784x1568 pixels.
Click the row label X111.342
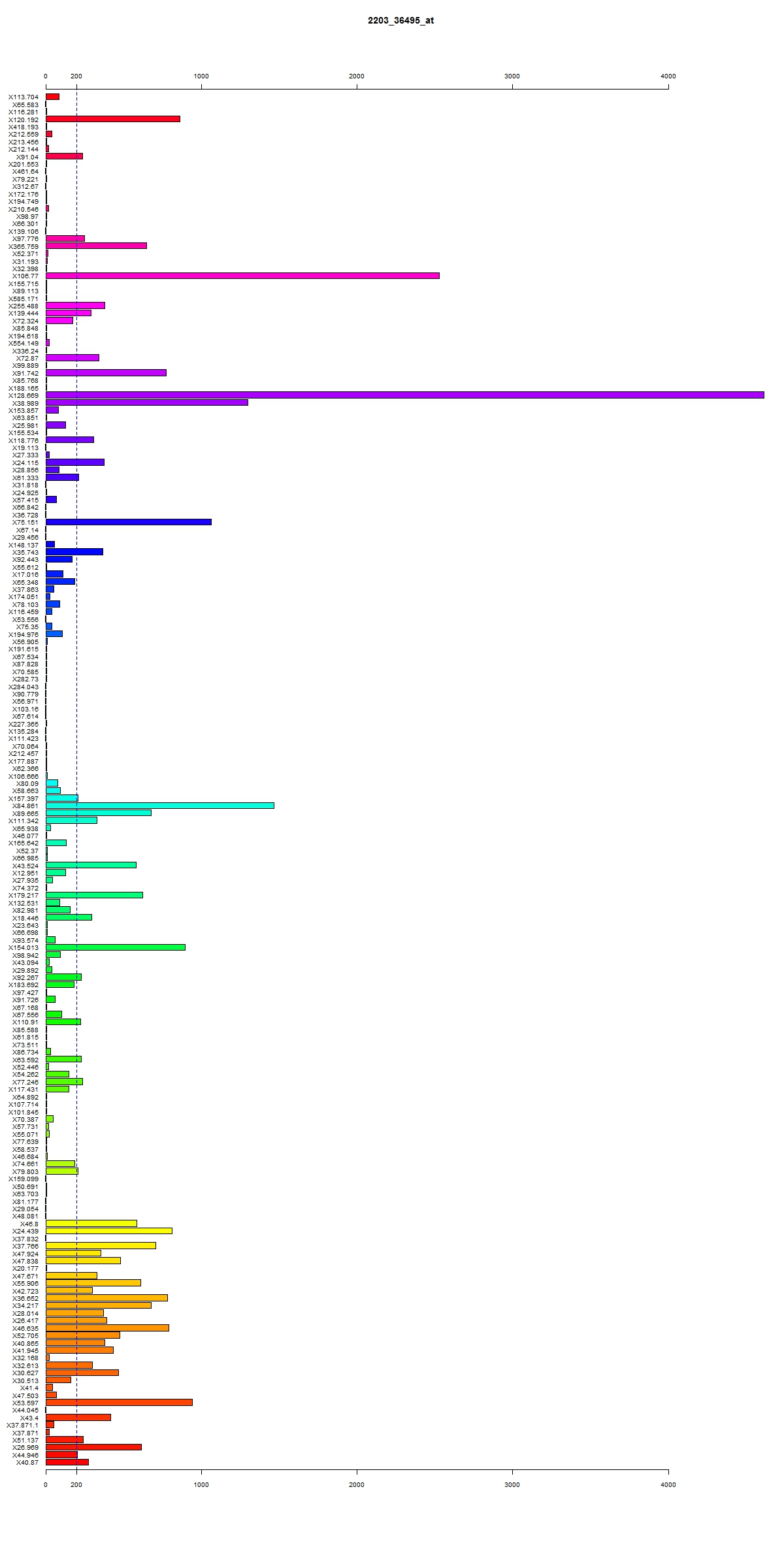point(24,821)
